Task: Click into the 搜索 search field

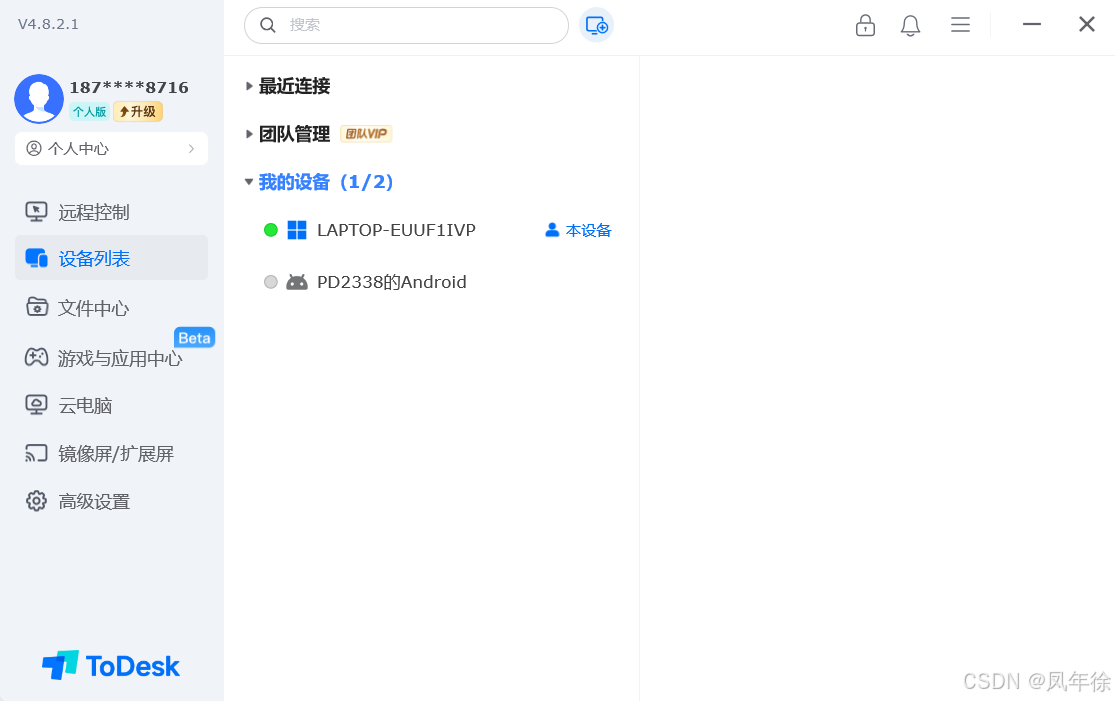Action: coord(406,26)
